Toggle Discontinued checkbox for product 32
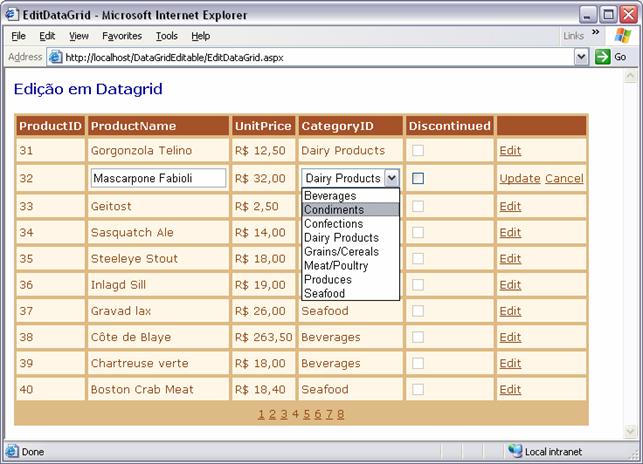Image resolution: width=643 pixels, height=464 pixels. (x=418, y=178)
